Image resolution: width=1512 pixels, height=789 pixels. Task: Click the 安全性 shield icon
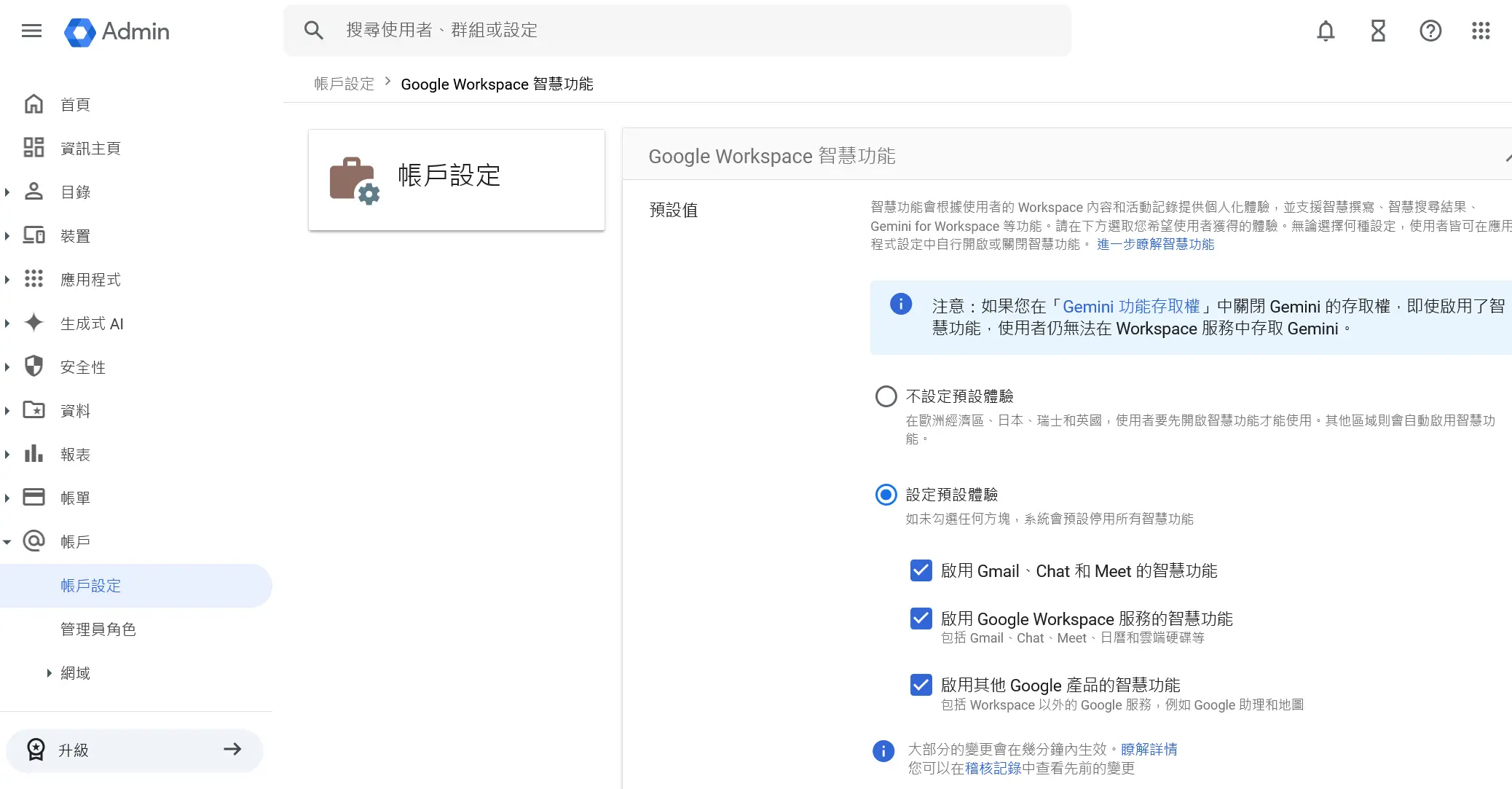pyautogui.click(x=34, y=366)
